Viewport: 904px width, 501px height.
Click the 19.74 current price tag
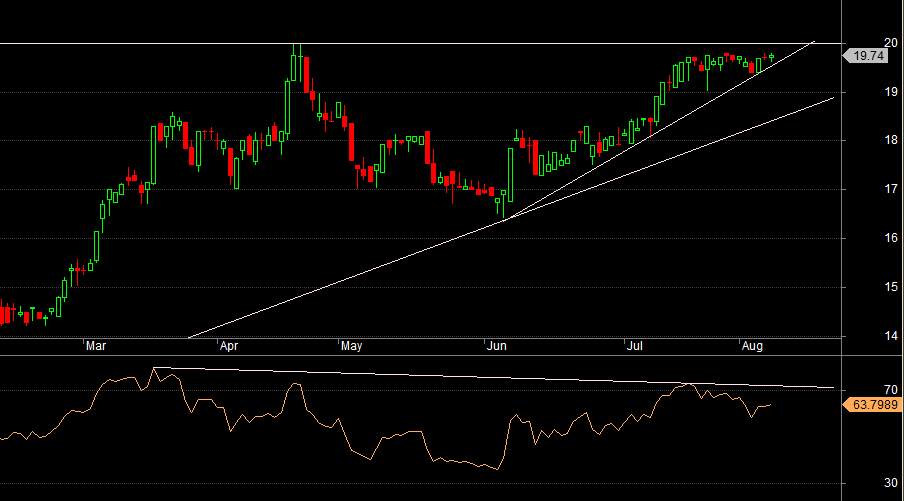coord(865,56)
